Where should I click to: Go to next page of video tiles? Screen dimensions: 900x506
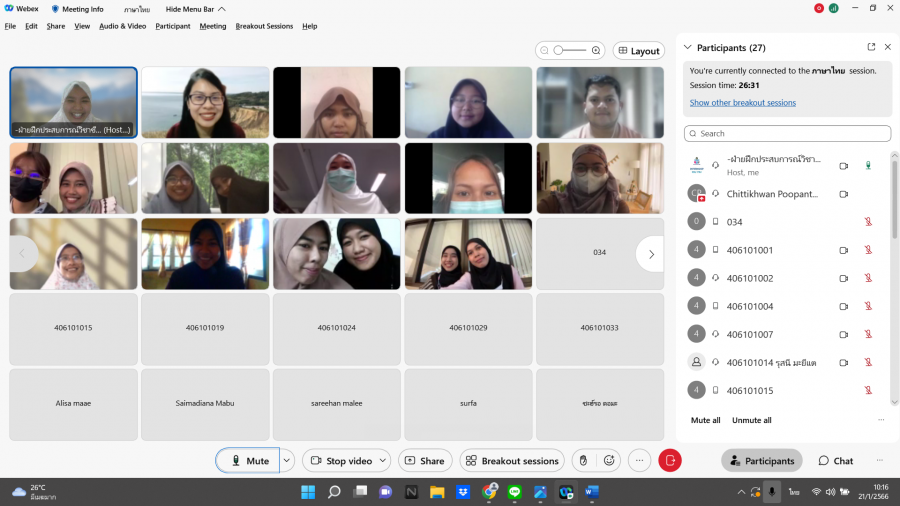point(650,254)
